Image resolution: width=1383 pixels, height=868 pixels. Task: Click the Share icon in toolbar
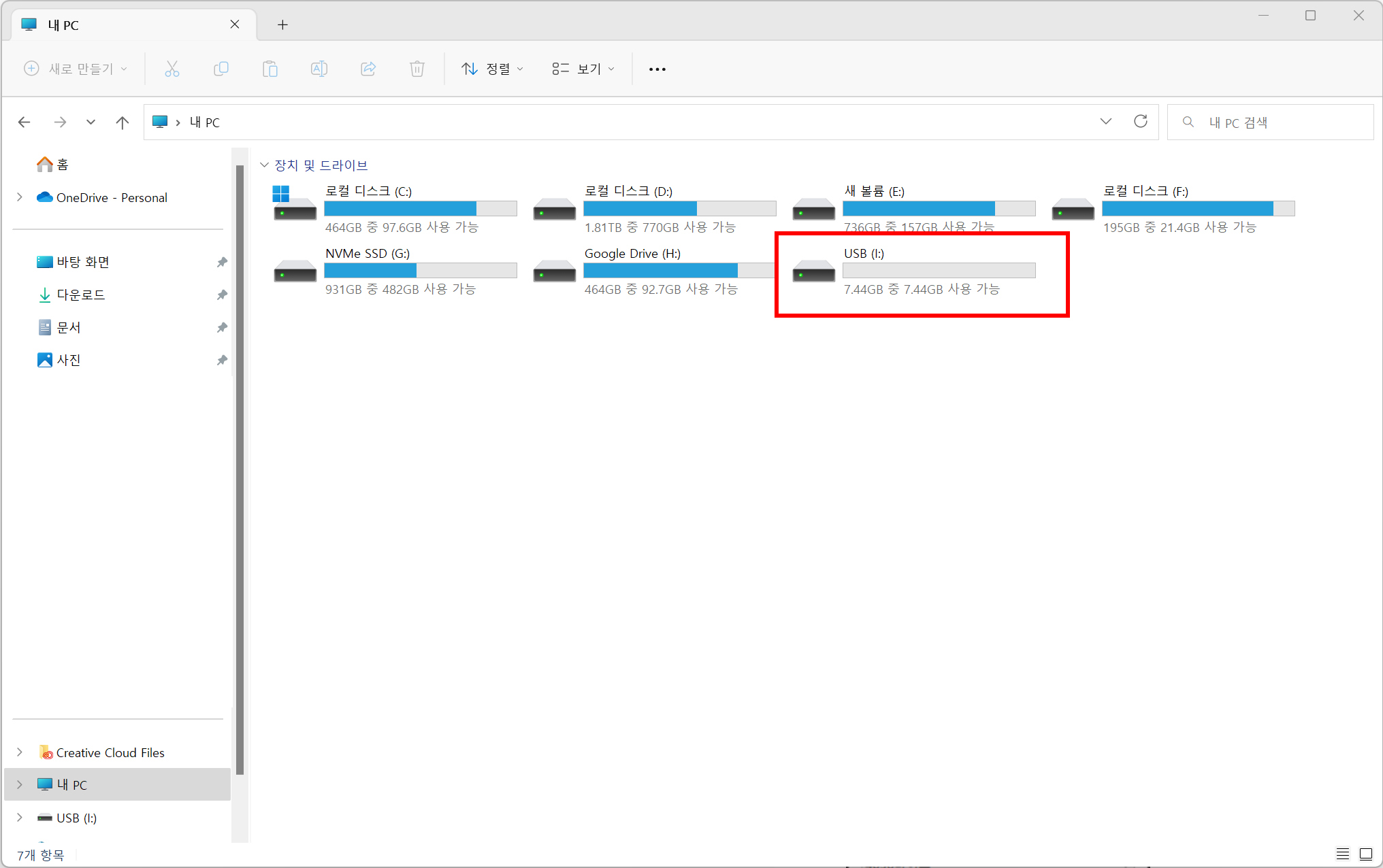(x=368, y=69)
